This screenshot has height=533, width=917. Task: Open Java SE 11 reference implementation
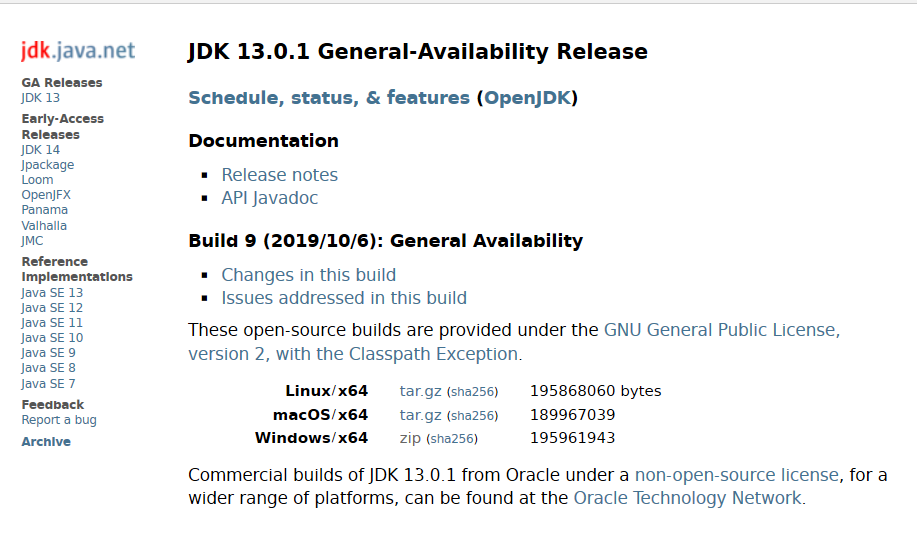[52, 322]
